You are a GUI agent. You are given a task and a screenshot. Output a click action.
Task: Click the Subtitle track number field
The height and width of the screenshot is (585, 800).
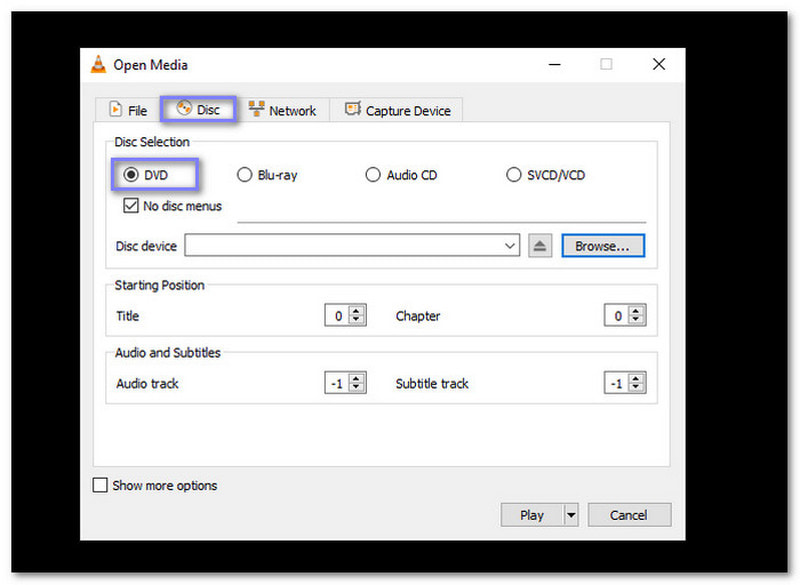coord(616,383)
